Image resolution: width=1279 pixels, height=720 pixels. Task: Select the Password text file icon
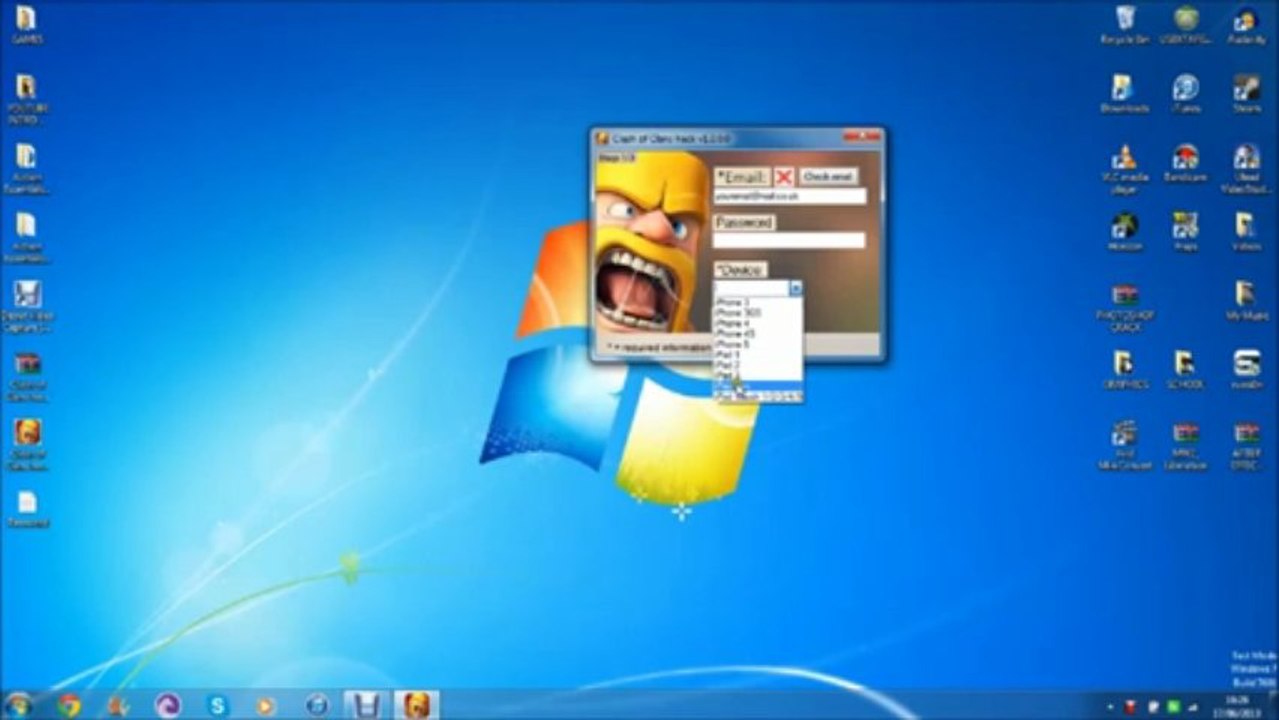tap(27, 508)
